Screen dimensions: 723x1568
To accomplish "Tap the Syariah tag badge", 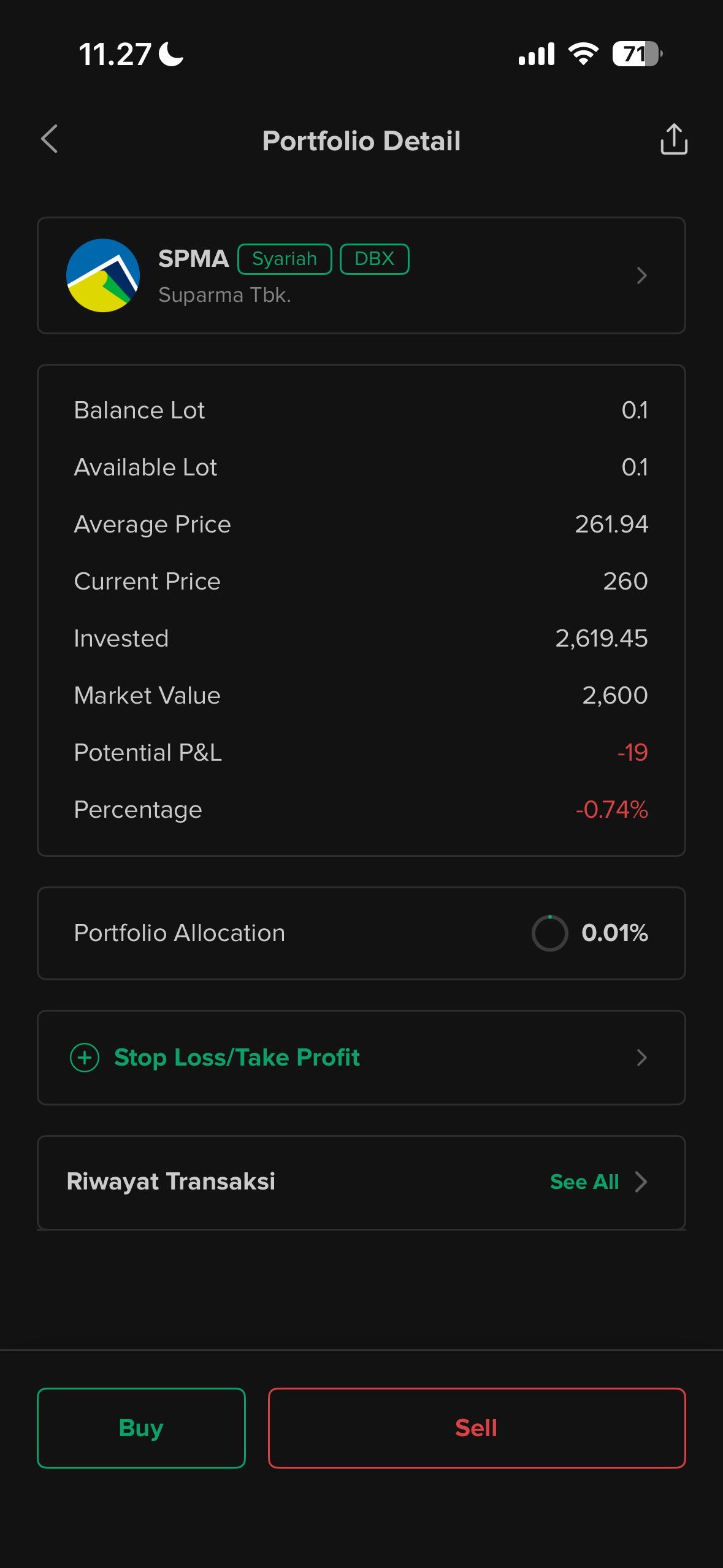I will (285, 259).
